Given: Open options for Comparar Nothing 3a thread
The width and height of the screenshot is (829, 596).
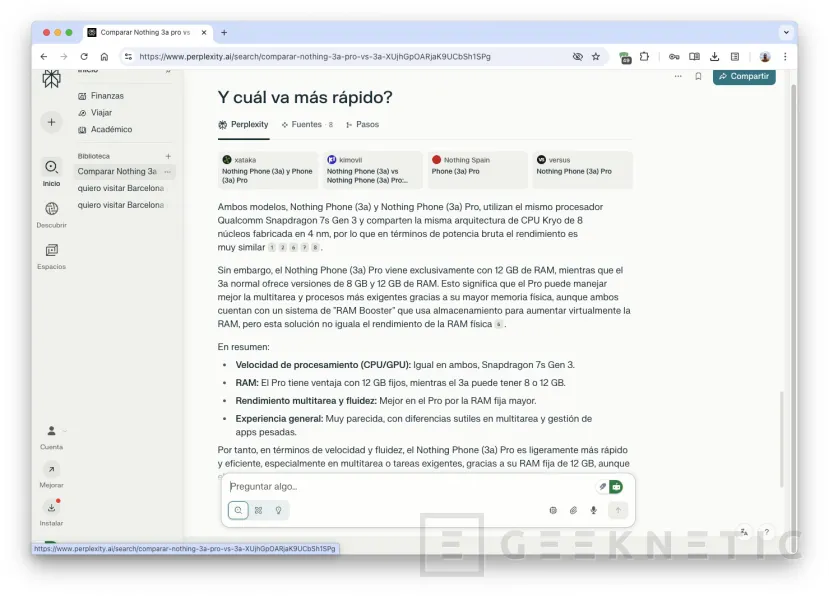Looking at the screenshot, I should [x=168, y=171].
